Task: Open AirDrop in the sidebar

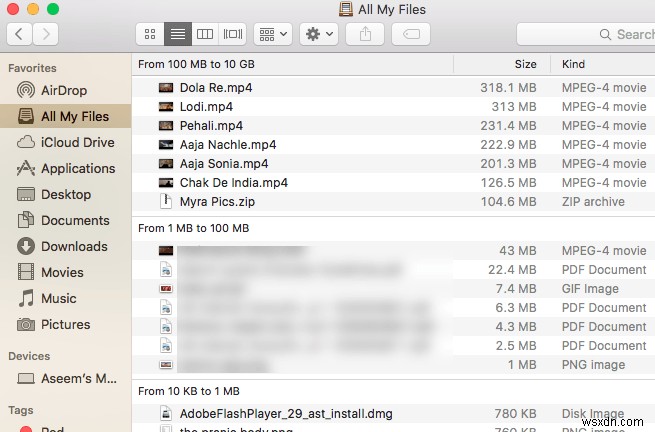Action: click(64, 90)
